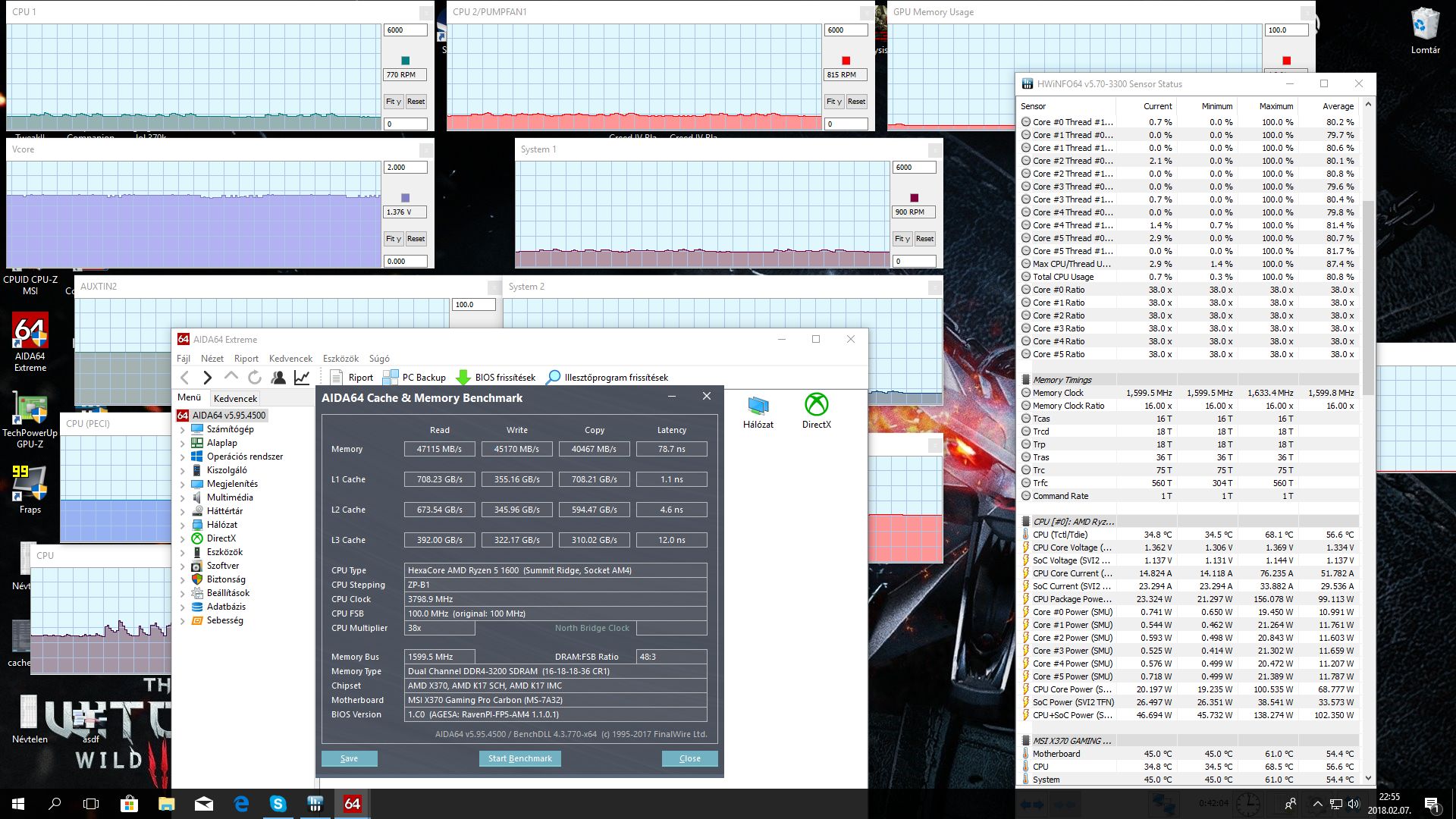
Task: Open the Hálózat icon in AIDA64 content pane
Action: click(x=758, y=412)
